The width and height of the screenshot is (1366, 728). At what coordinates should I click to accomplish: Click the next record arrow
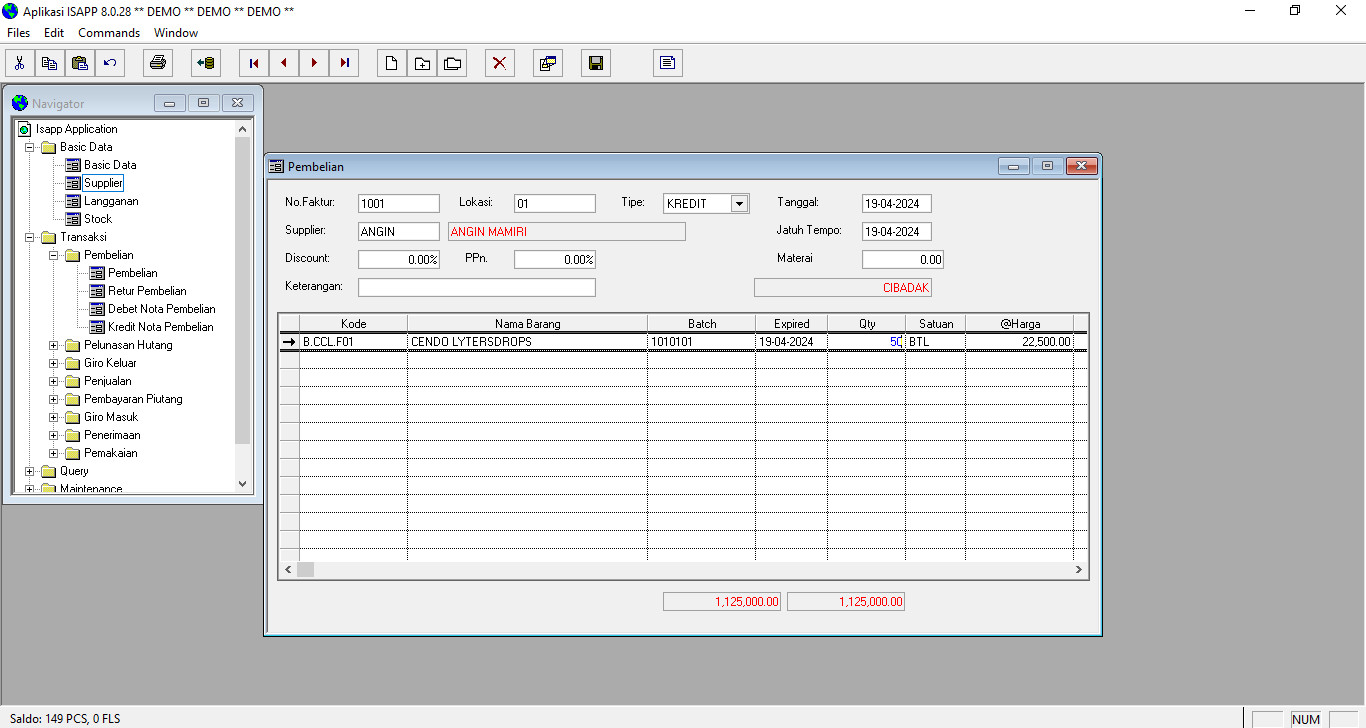point(314,63)
